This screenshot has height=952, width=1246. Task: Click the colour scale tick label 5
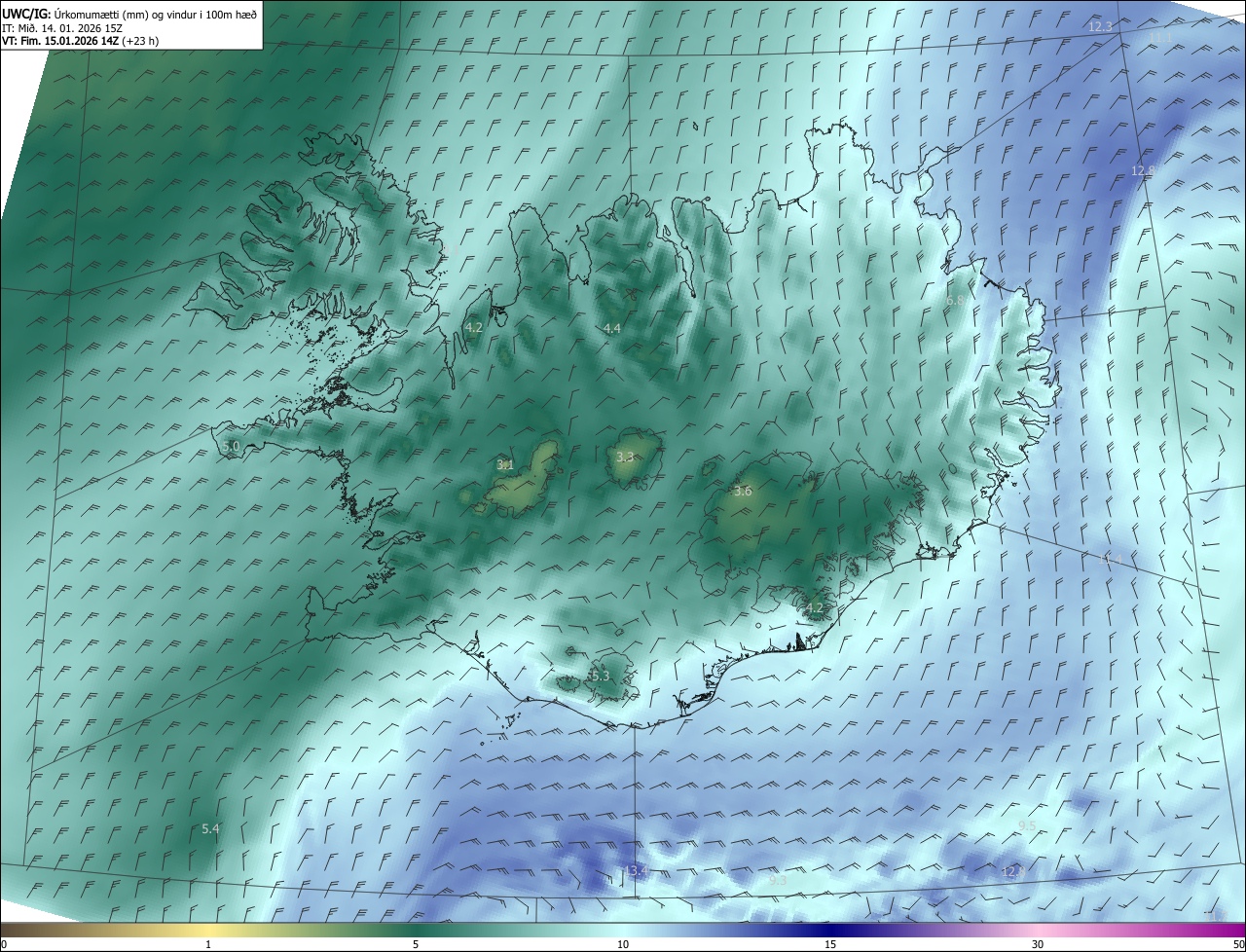pos(416,944)
